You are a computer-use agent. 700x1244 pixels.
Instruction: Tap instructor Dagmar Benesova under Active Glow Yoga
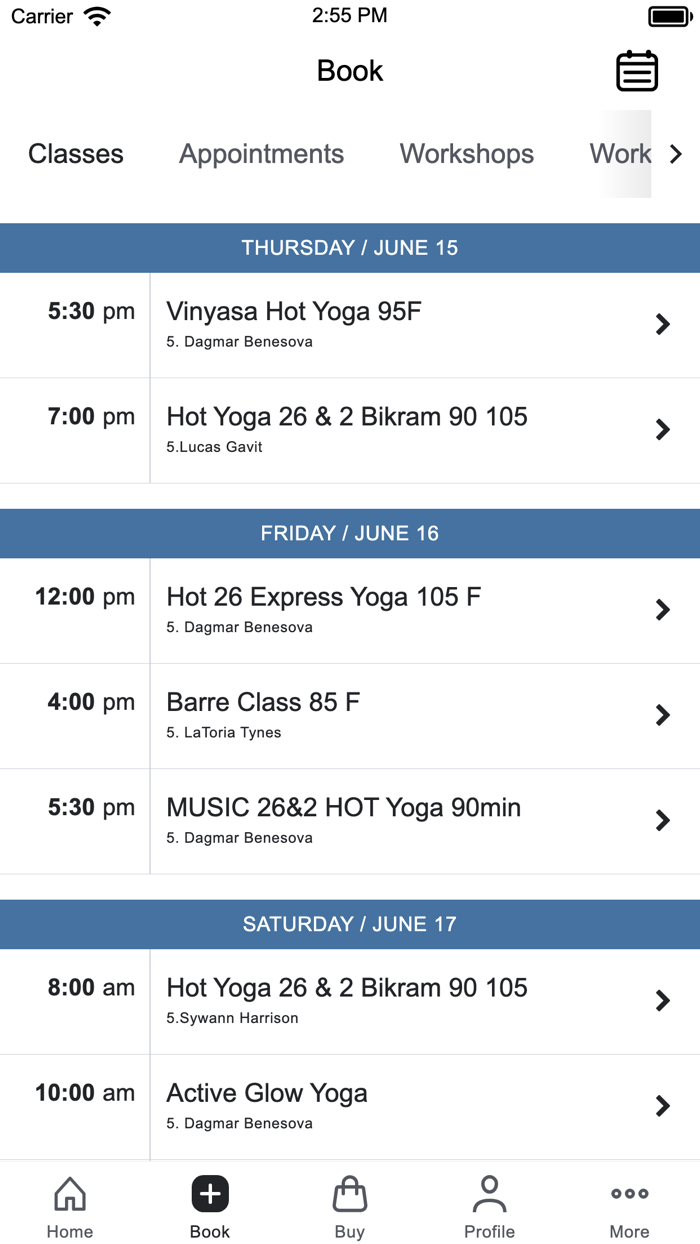click(240, 1123)
